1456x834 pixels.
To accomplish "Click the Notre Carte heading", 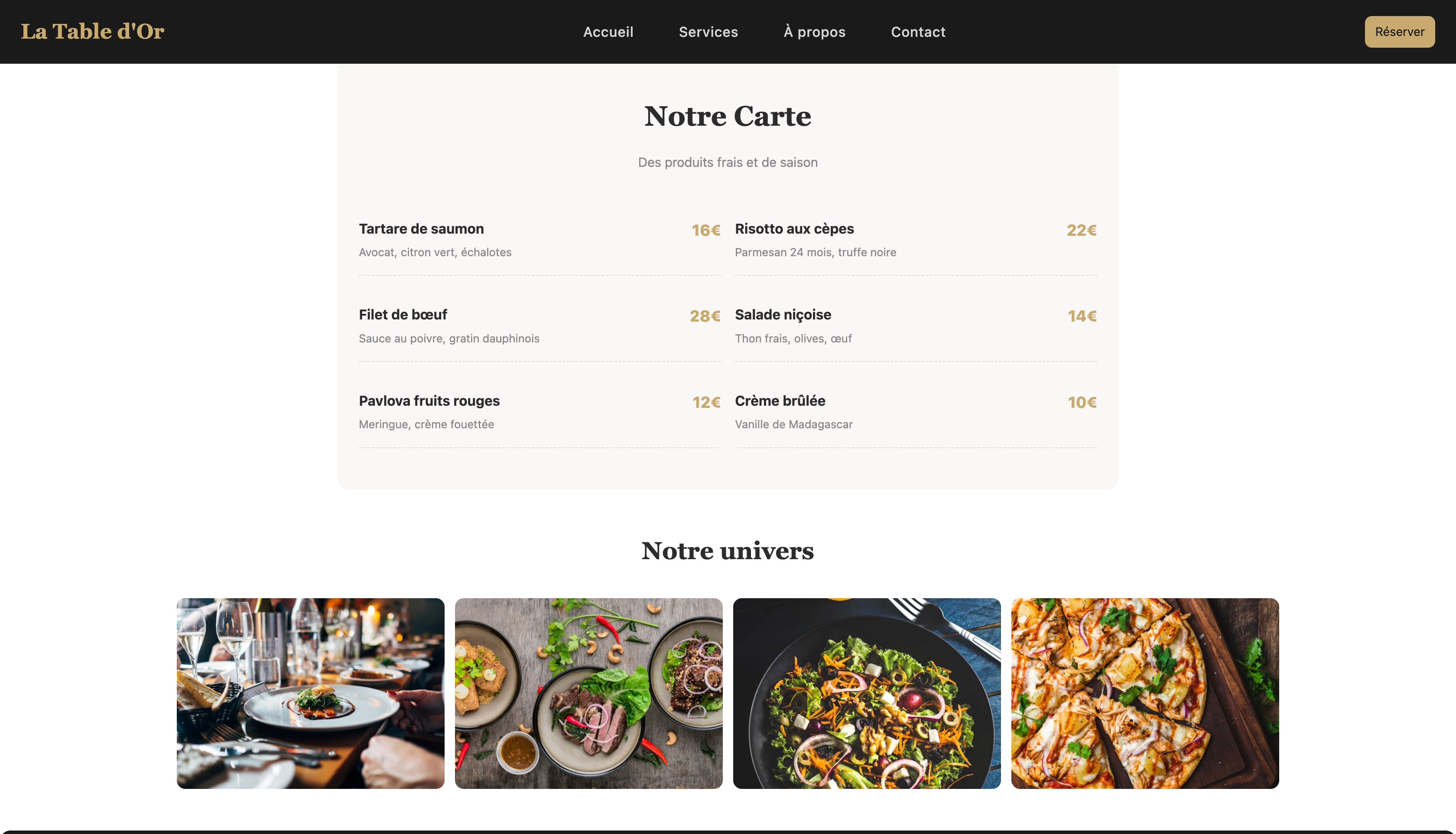I will coord(728,116).
